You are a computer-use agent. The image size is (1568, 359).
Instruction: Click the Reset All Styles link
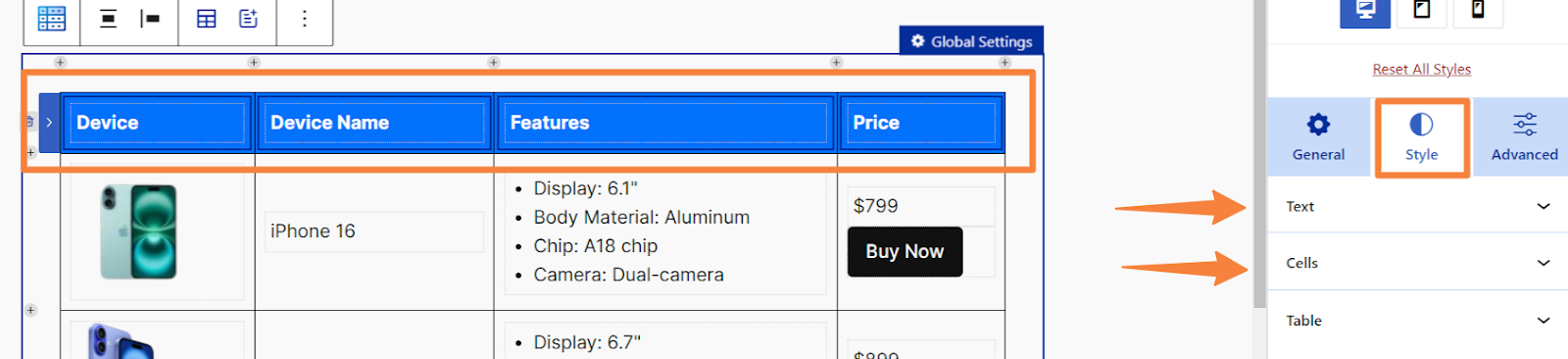pyautogui.click(x=1421, y=69)
